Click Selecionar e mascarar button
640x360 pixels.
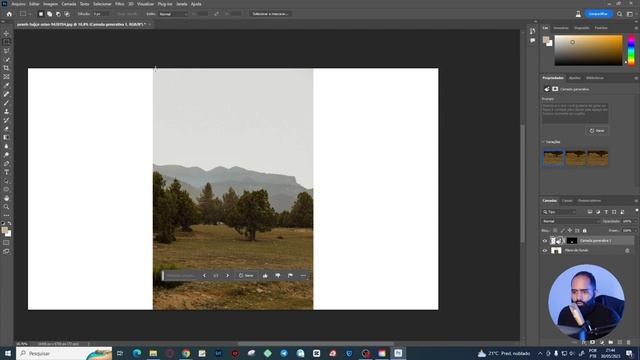270,14
